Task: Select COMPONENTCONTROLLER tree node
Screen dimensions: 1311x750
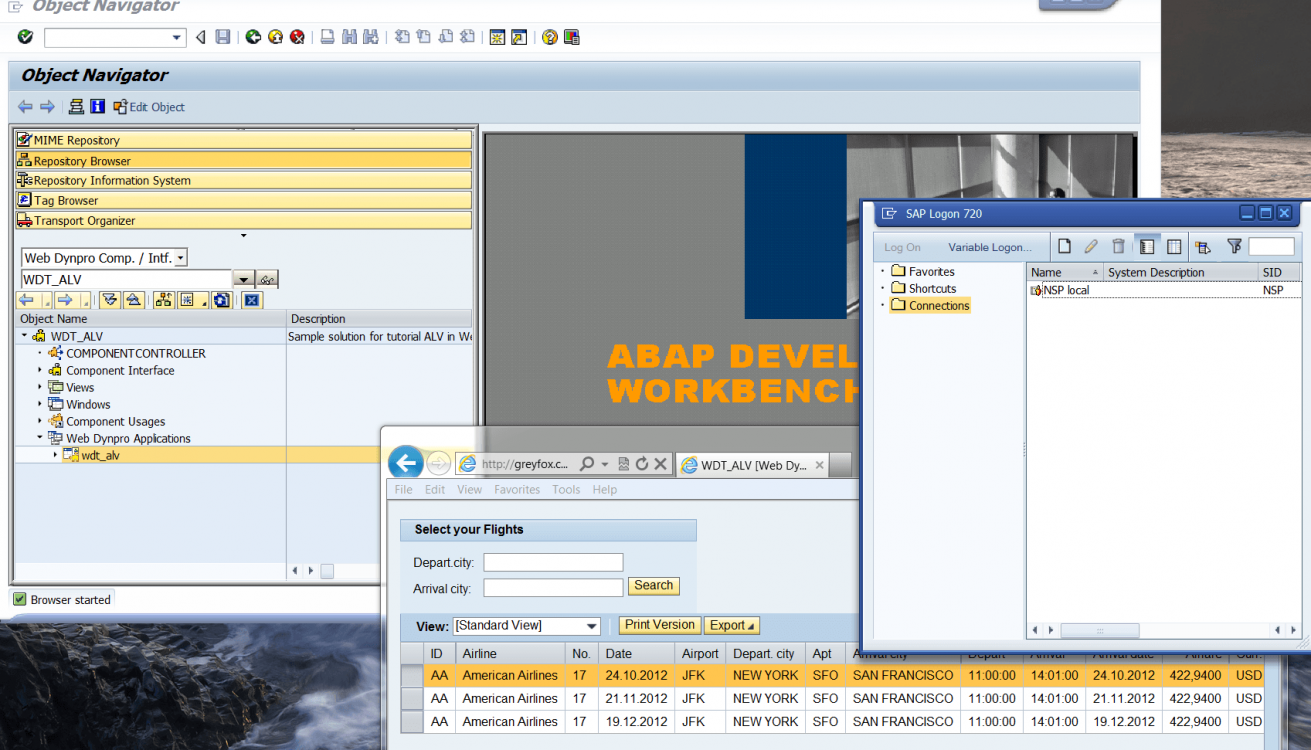Action: (x=136, y=353)
